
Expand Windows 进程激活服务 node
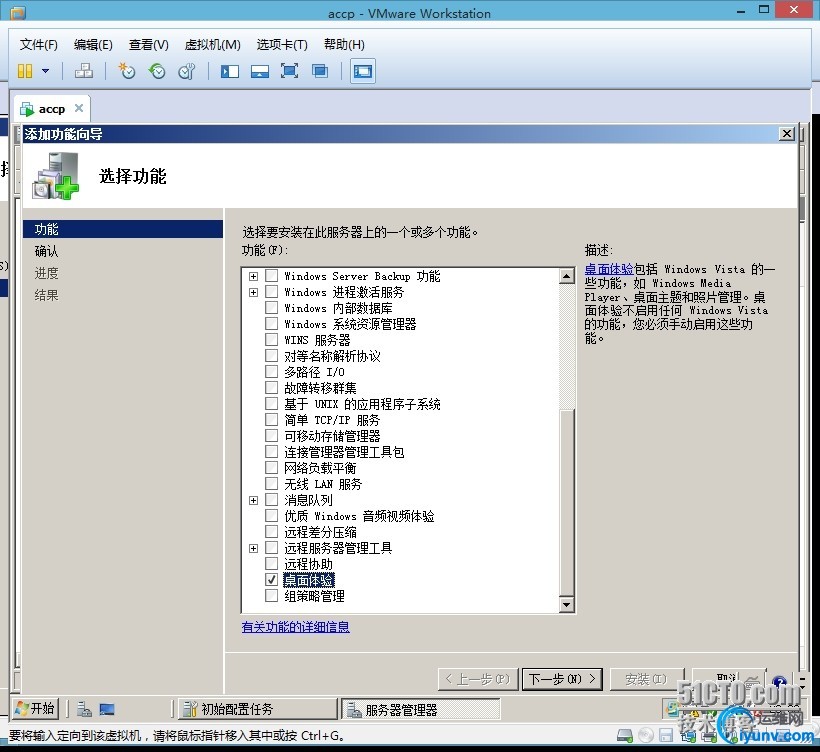pyautogui.click(x=253, y=292)
